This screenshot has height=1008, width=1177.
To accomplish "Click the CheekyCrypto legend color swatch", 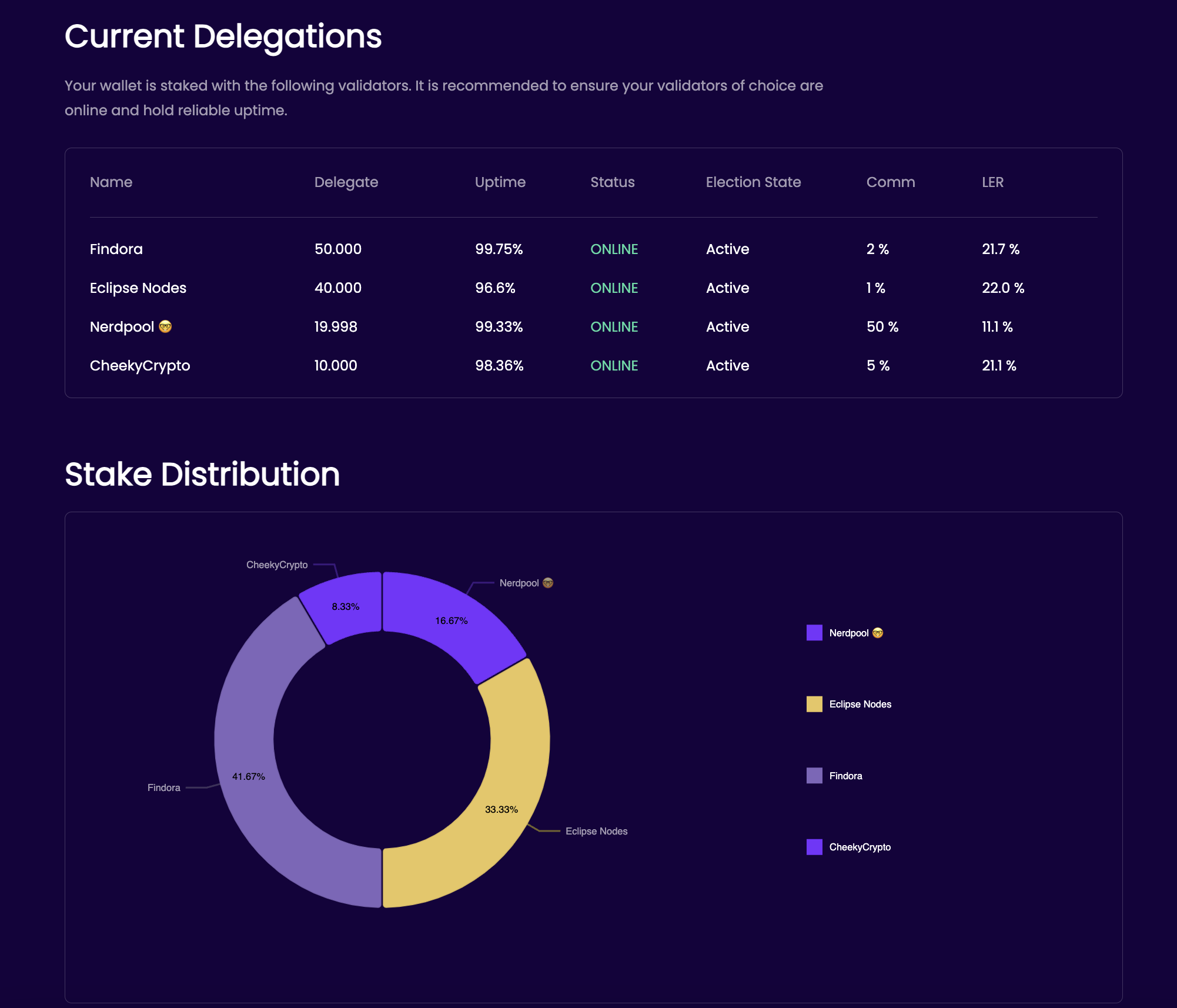I will pyautogui.click(x=814, y=847).
